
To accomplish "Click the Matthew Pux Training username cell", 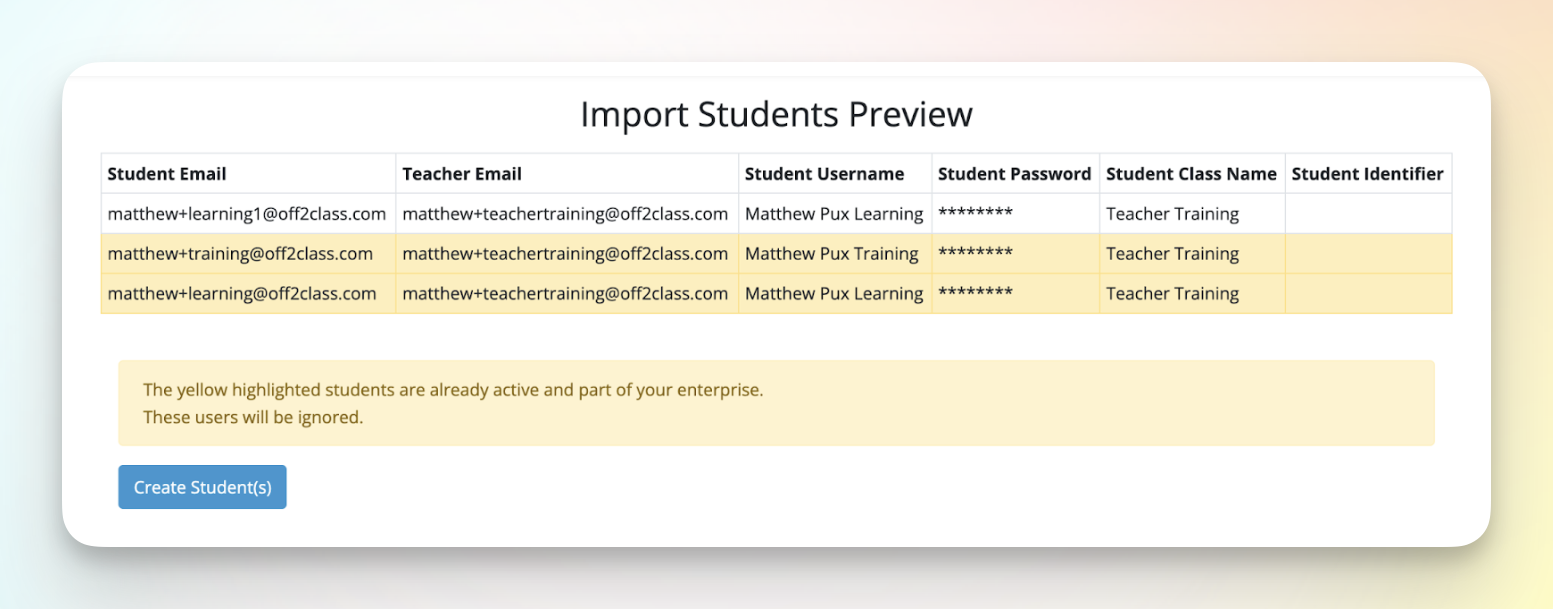I will (831, 254).
